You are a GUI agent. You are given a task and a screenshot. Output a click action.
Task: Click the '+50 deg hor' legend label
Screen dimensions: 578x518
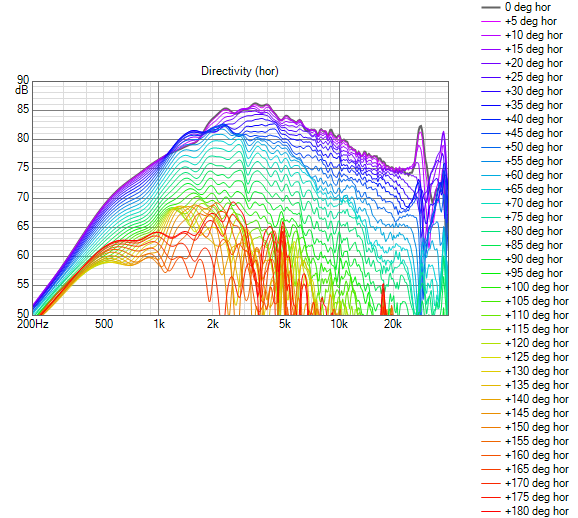[533, 147]
